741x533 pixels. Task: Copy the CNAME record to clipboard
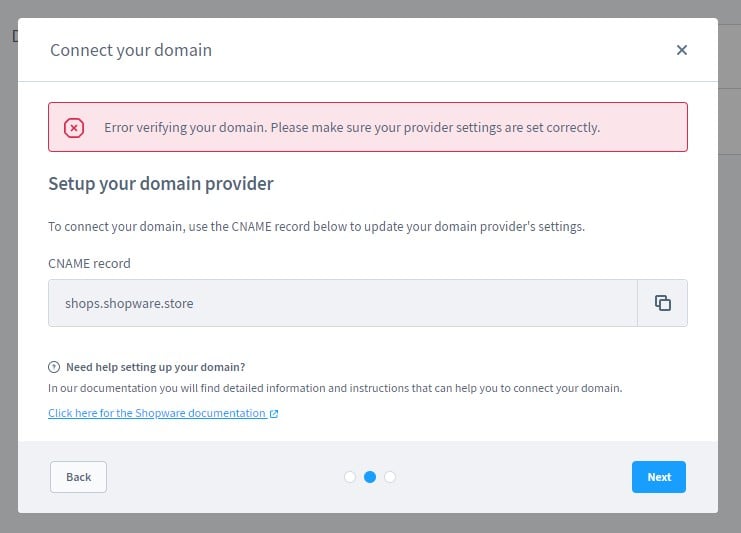coord(663,303)
